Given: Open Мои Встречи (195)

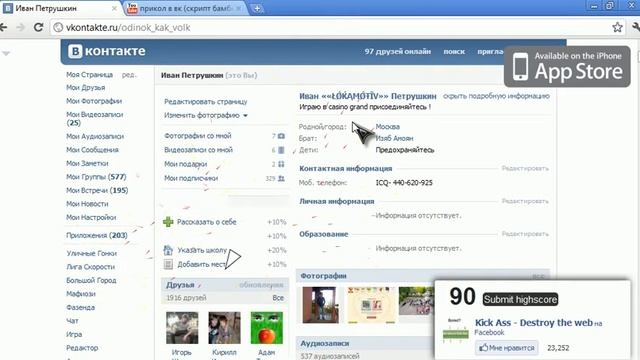Looking at the screenshot, I should 97,190.
